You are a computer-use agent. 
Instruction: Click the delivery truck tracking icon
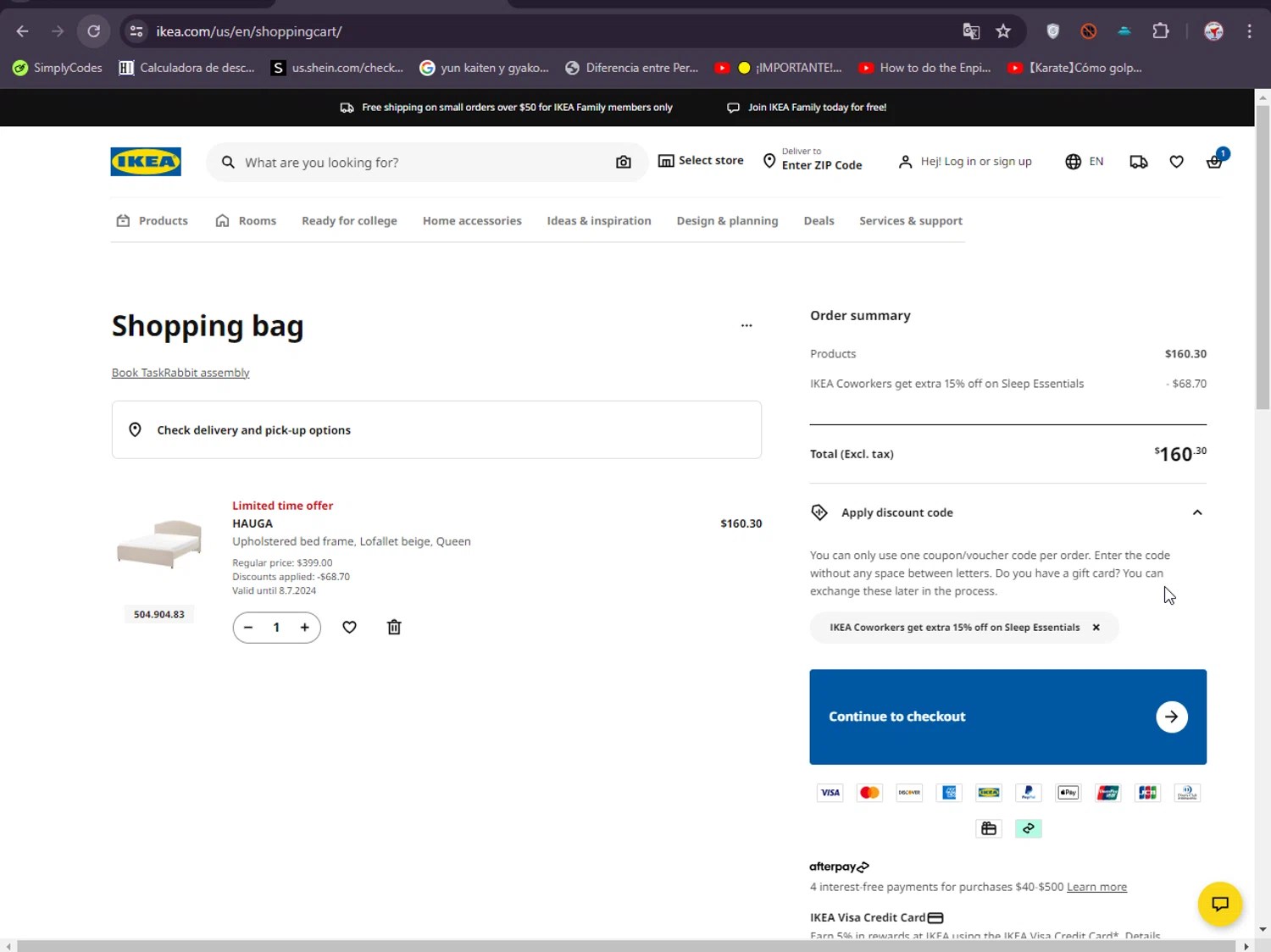coord(1139,162)
